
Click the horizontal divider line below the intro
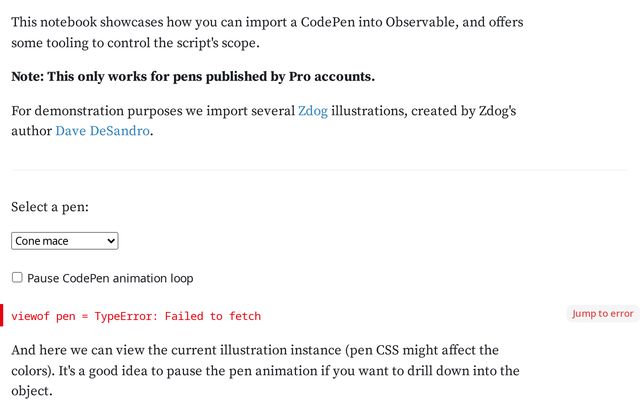[319, 170]
